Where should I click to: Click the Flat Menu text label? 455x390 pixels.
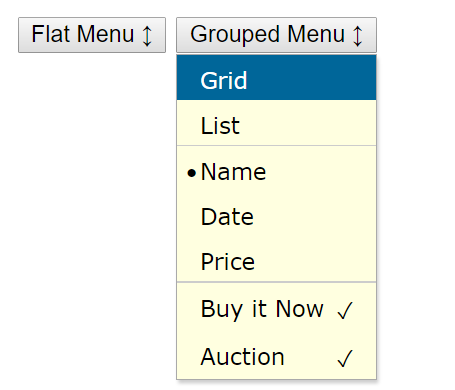[83, 34]
